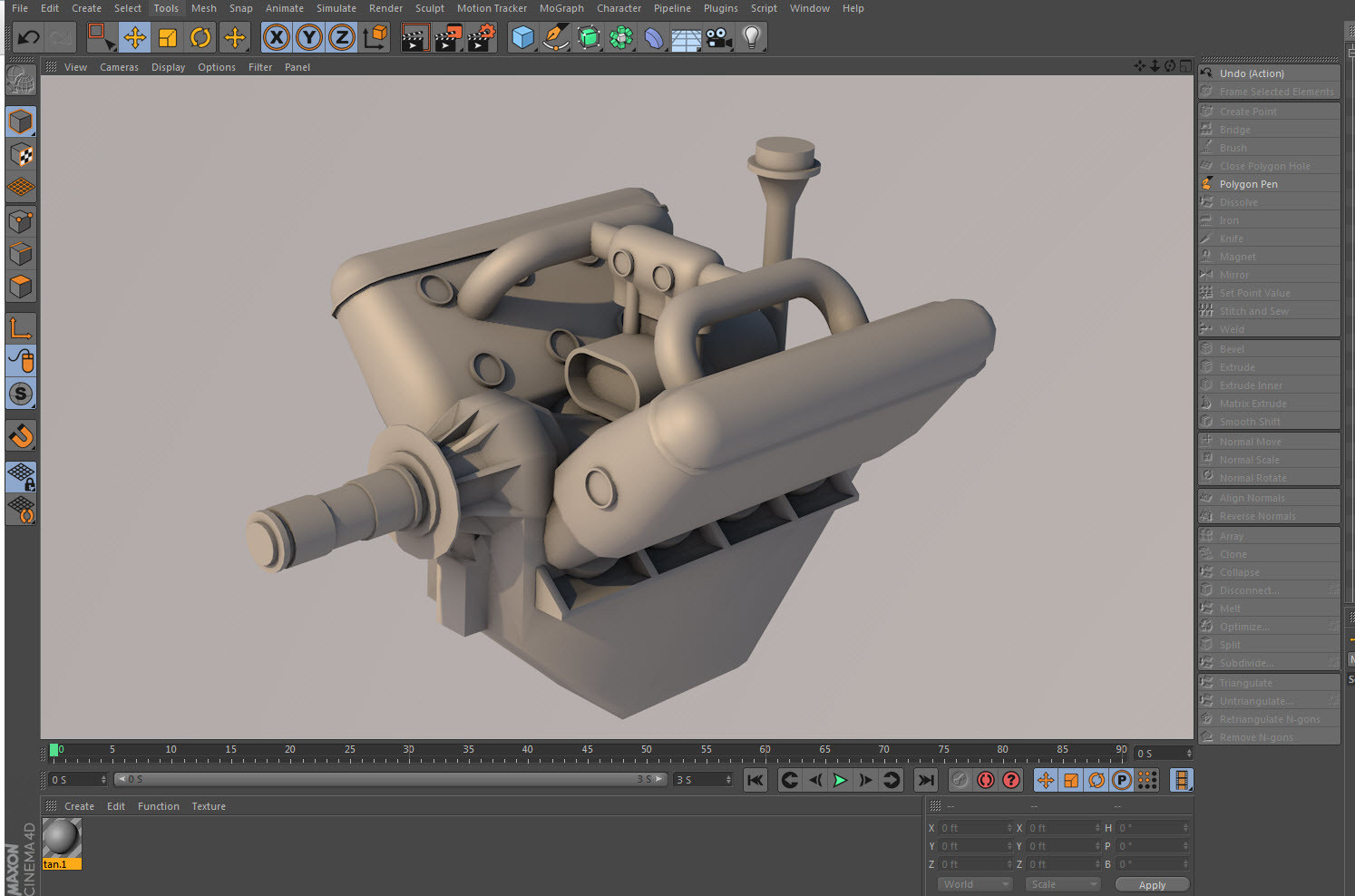
Task: Open the render settings
Action: (x=482, y=37)
